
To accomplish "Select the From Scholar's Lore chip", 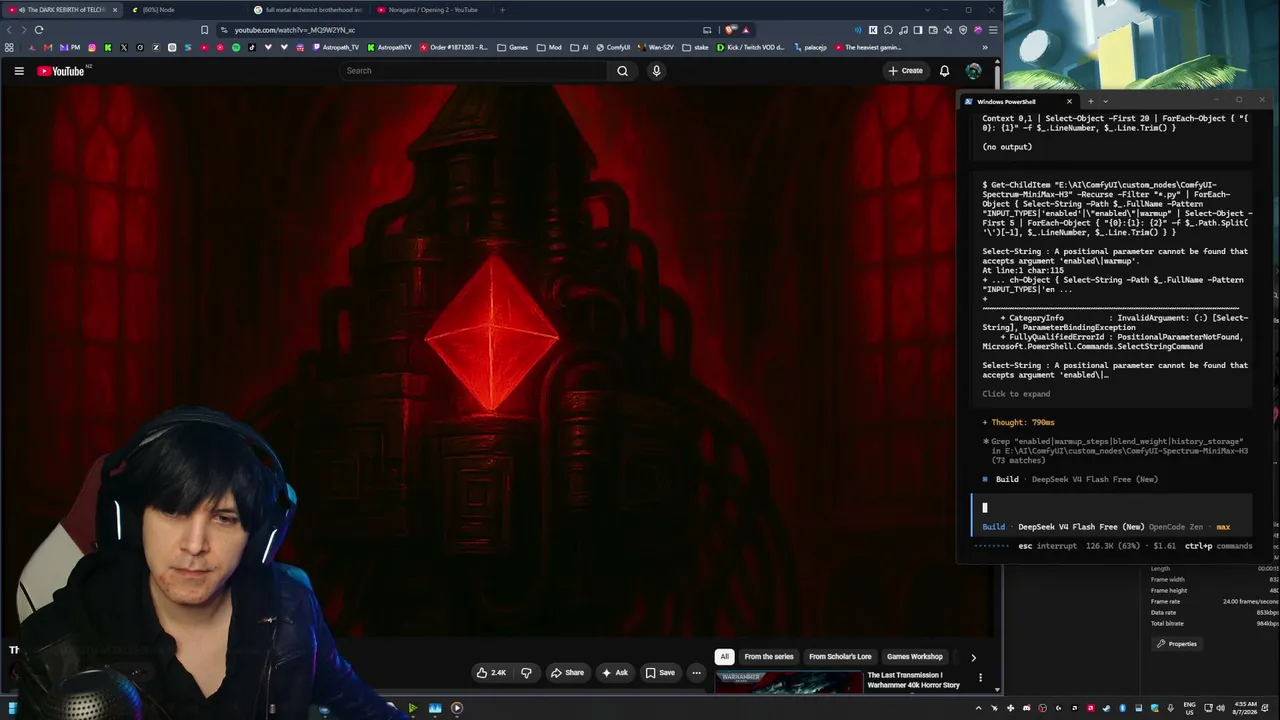I will [x=840, y=657].
